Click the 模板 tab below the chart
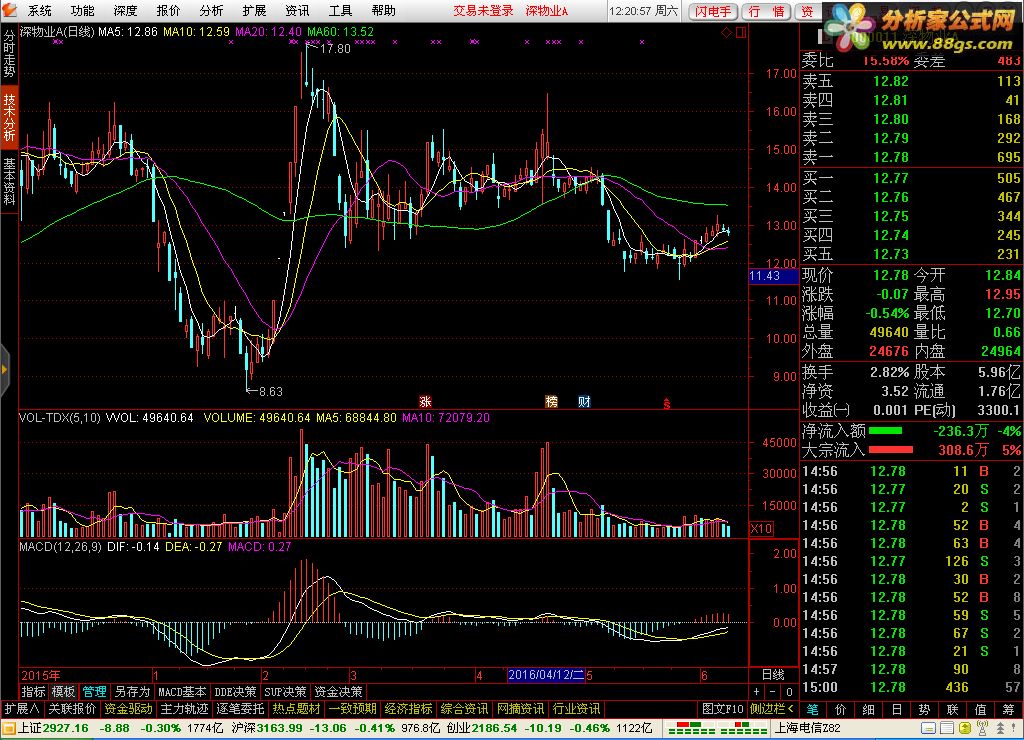 pos(63,692)
